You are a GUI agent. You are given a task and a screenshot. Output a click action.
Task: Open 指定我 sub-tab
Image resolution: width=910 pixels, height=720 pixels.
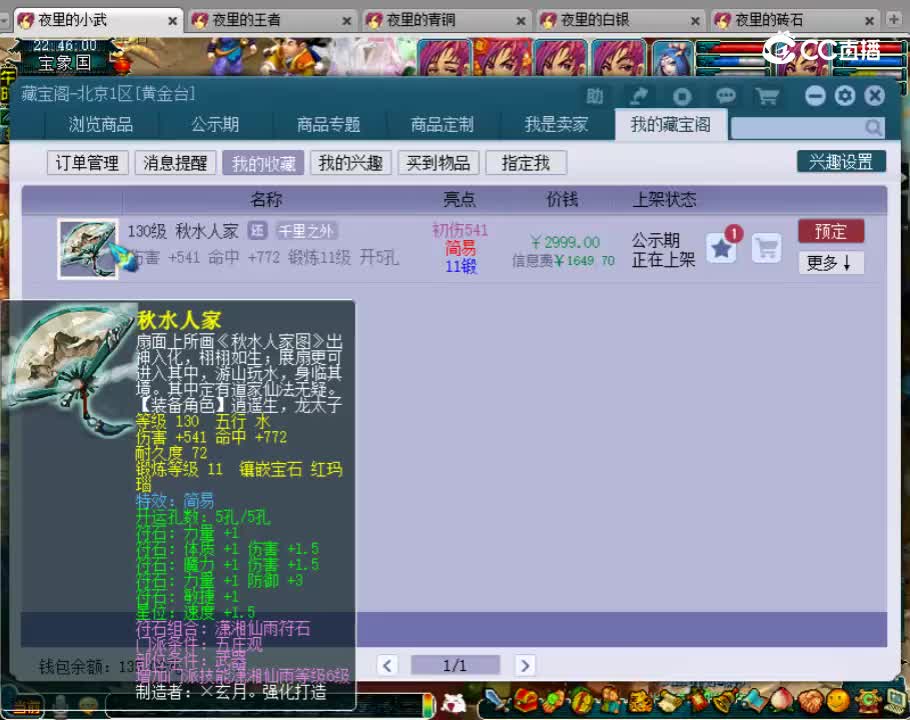tap(526, 162)
